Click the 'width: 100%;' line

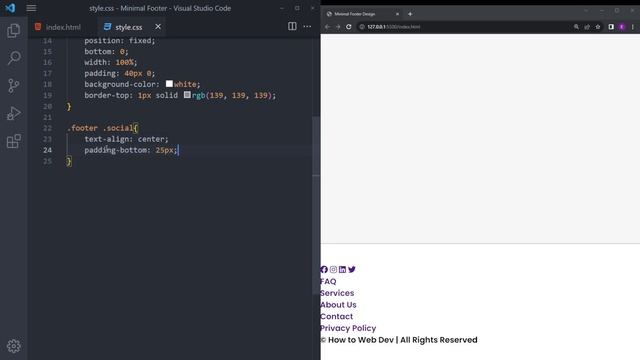[x=111, y=62]
